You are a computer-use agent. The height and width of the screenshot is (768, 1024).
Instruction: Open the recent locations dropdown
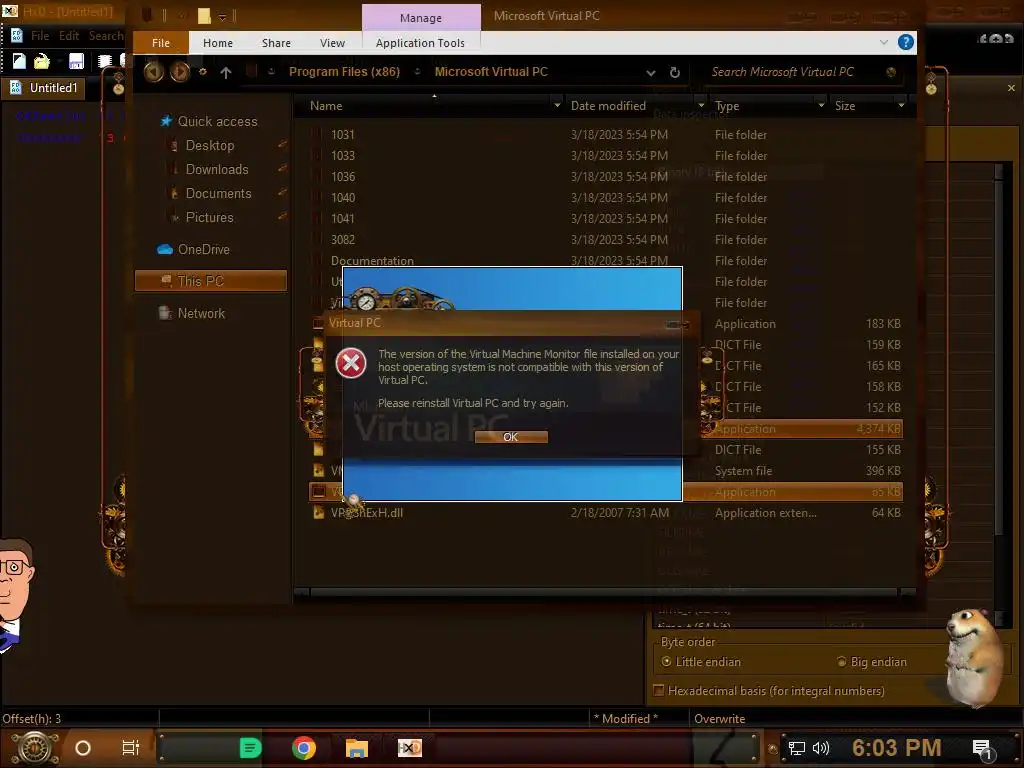203,72
